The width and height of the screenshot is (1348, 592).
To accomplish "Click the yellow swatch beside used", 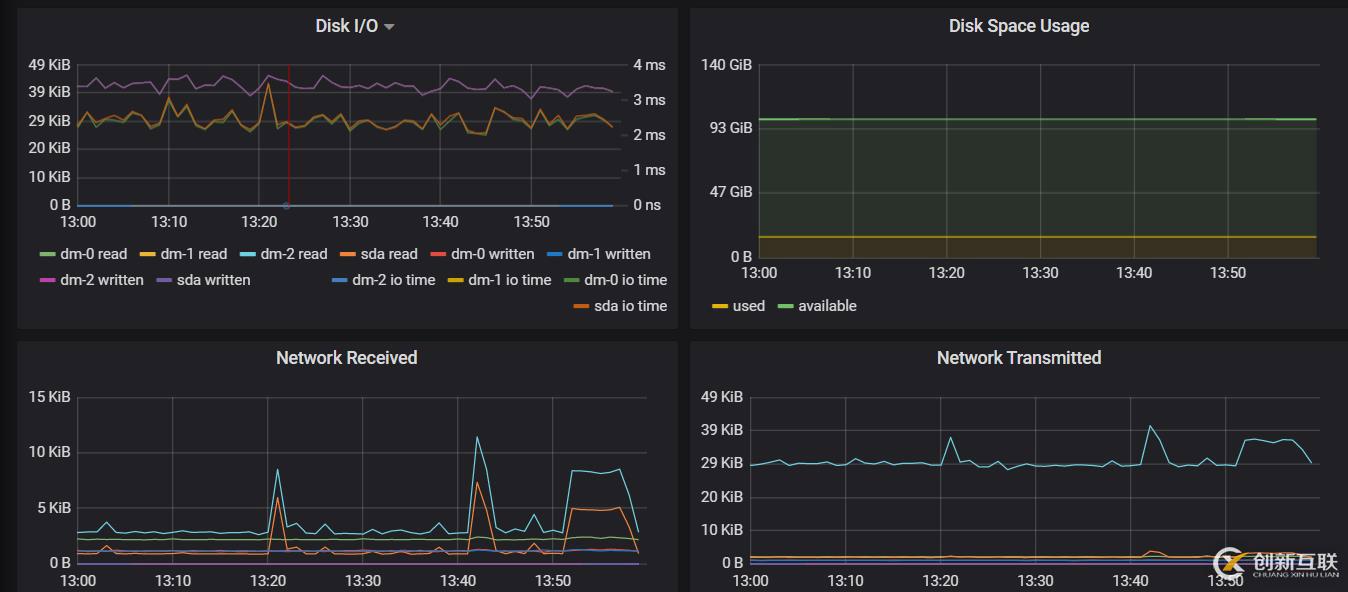I will click(719, 306).
